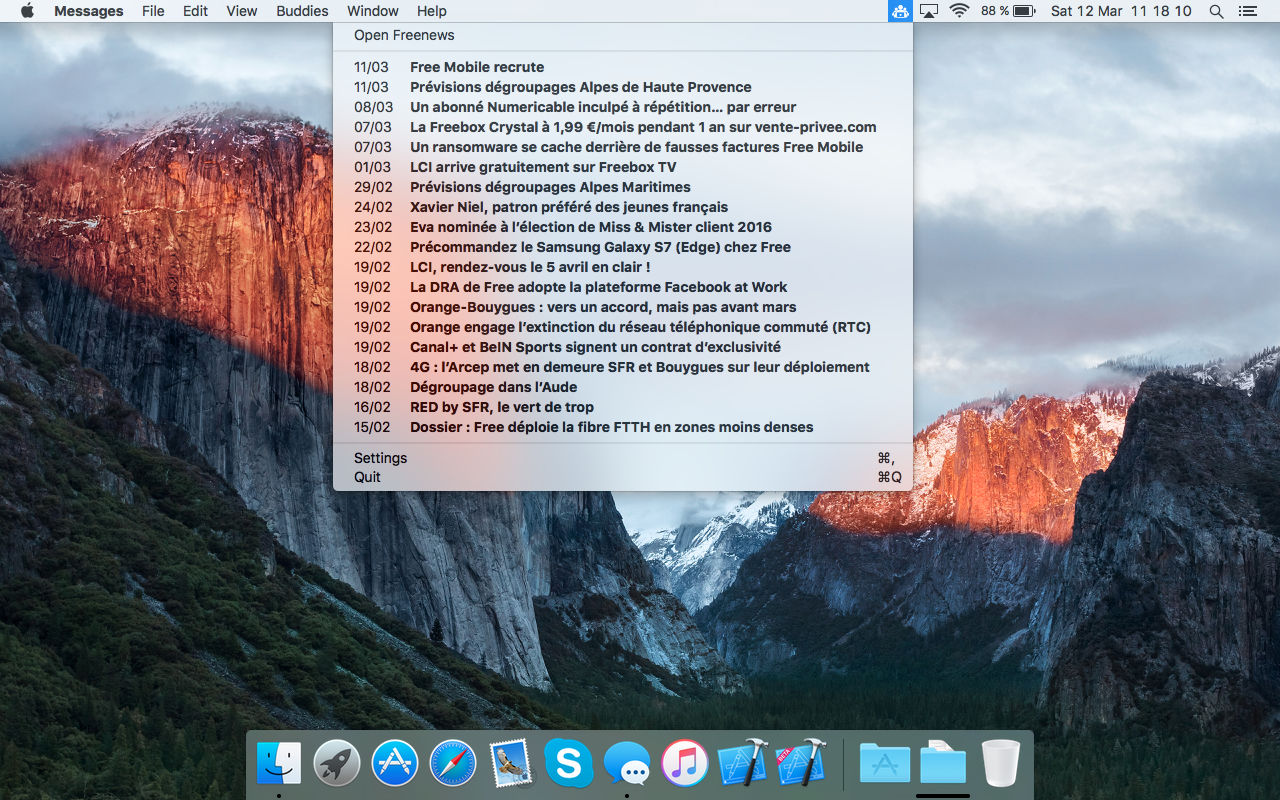Image resolution: width=1280 pixels, height=800 pixels.
Task: Open the Wi-Fi status menu
Action: [x=960, y=11]
